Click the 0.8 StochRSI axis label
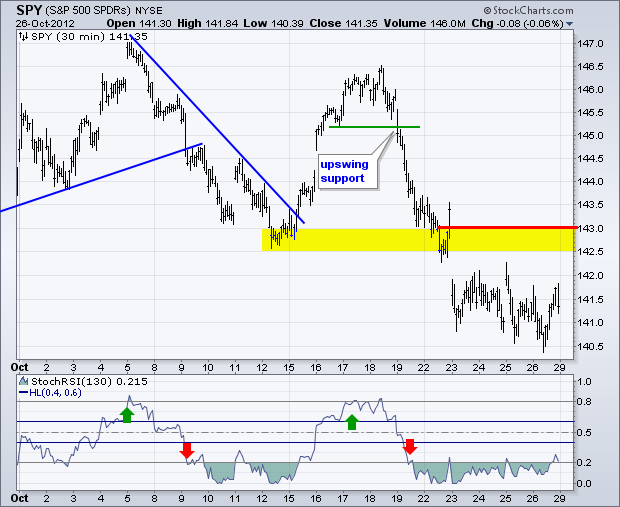This screenshot has height=507, width=620. [584, 402]
